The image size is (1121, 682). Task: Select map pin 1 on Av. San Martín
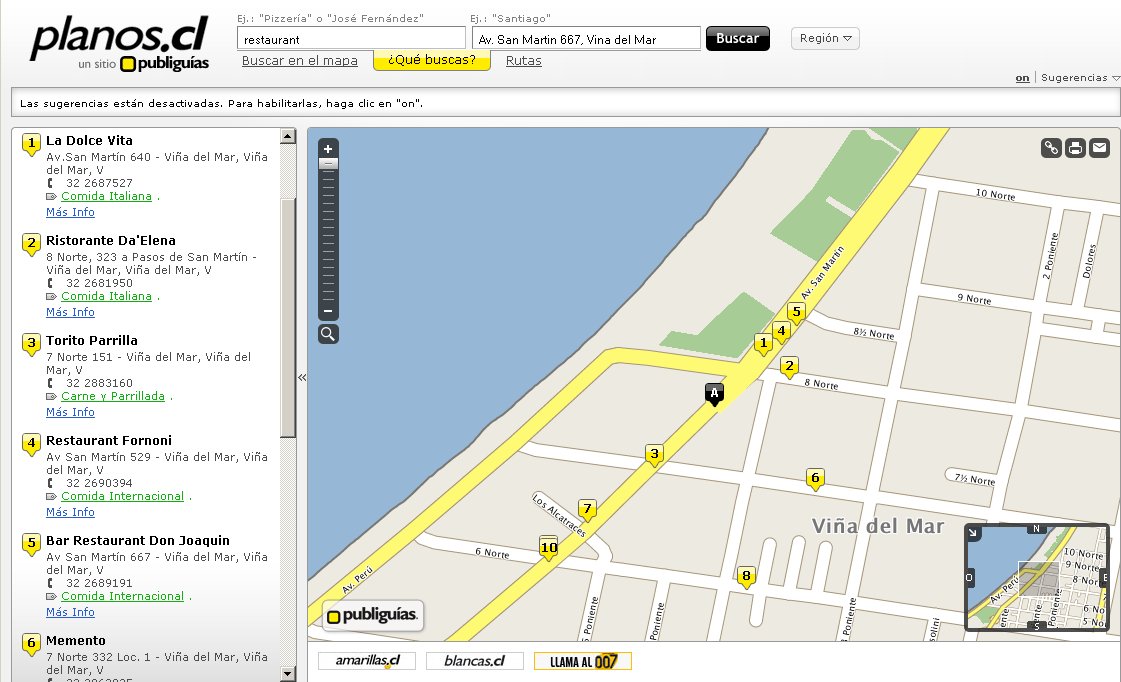click(764, 344)
